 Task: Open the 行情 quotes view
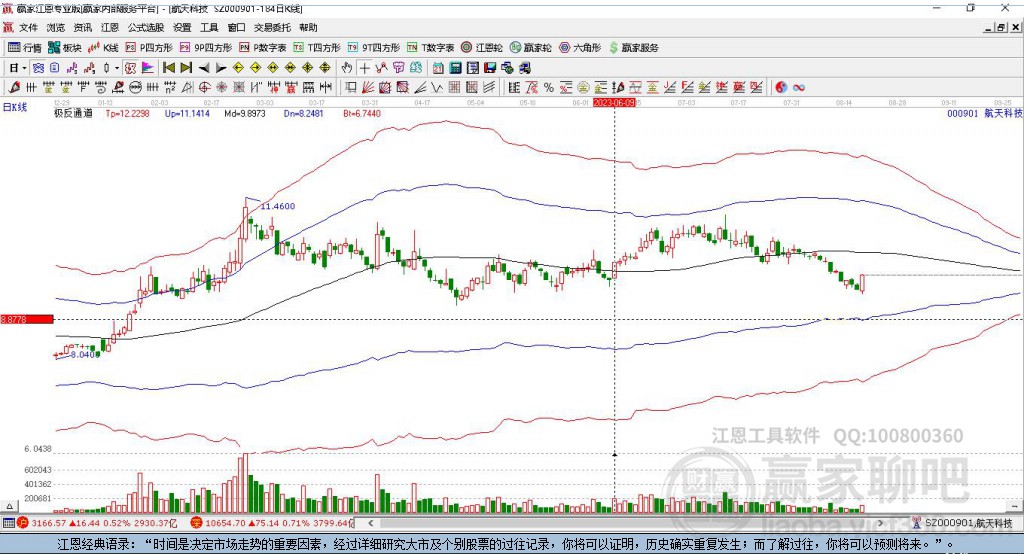click(25, 48)
